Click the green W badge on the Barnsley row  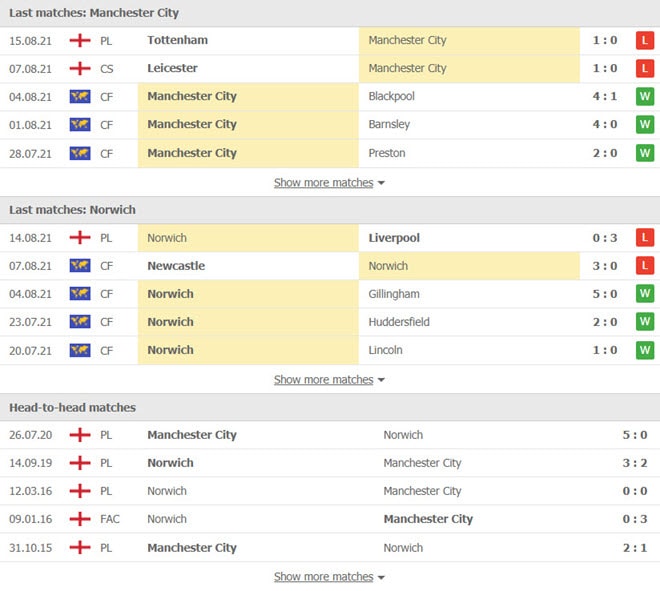tap(644, 125)
